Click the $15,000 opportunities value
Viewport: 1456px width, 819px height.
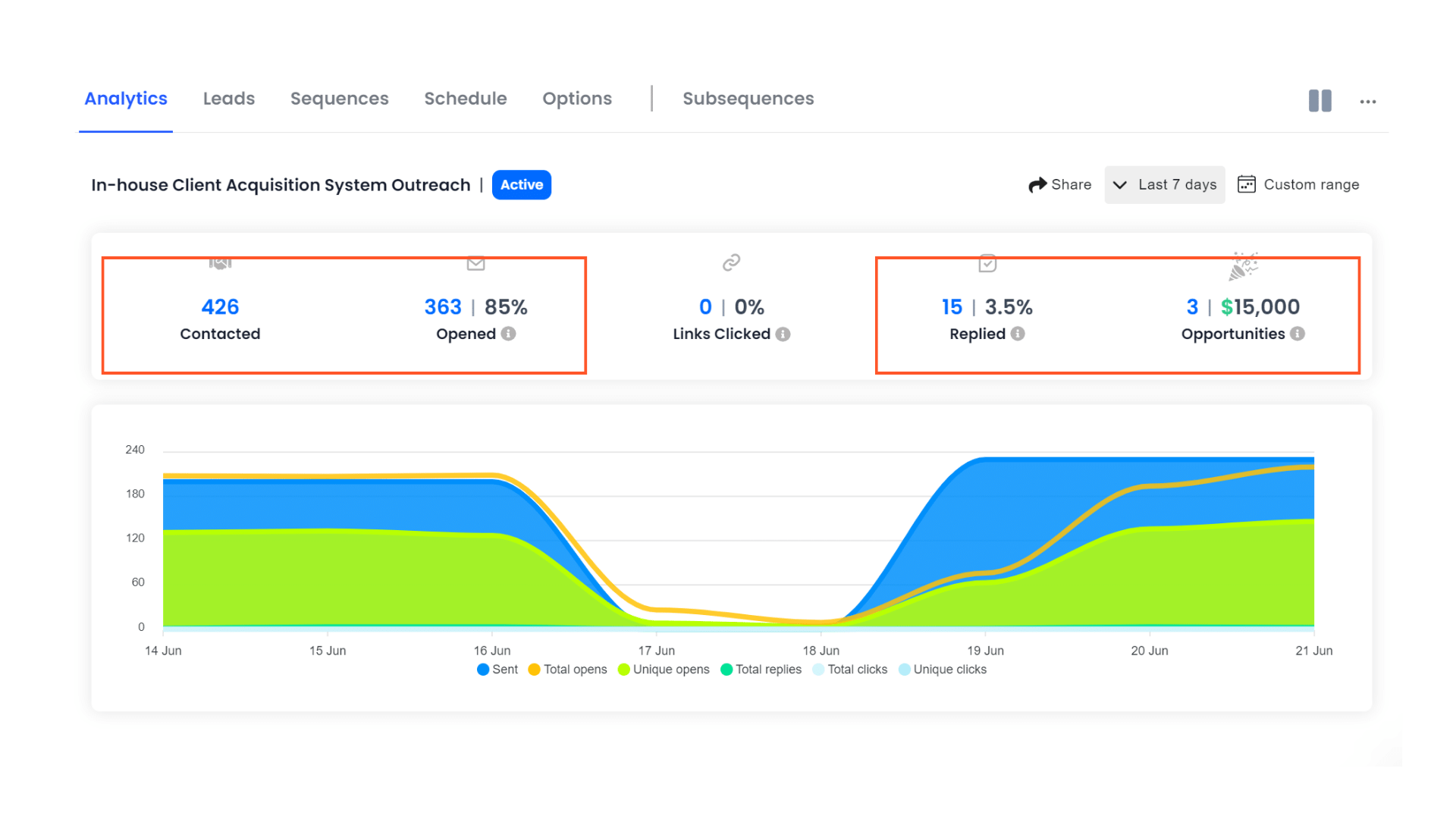pyautogui.click(x=1260, y=307)
